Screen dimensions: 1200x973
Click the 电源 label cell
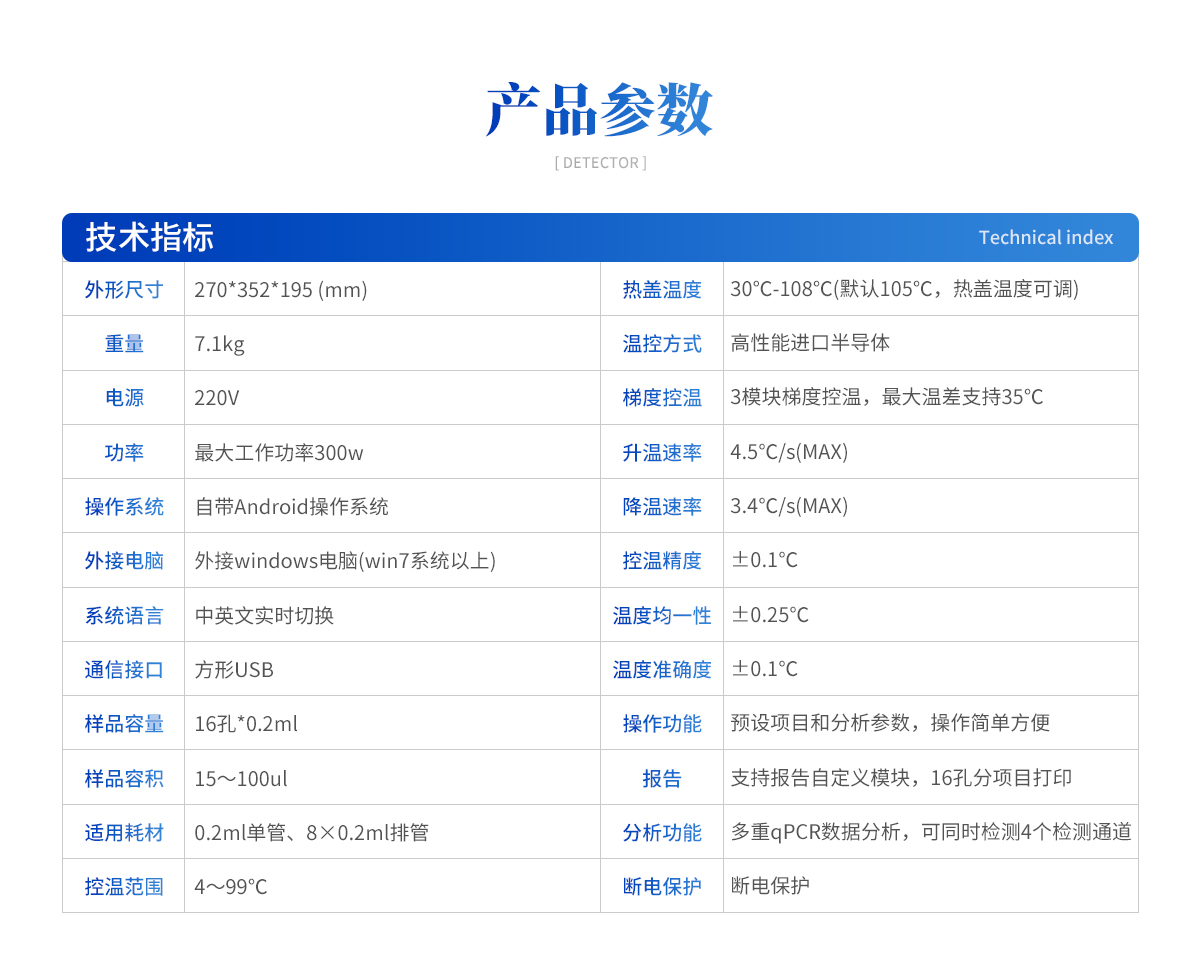coord(124,398)
